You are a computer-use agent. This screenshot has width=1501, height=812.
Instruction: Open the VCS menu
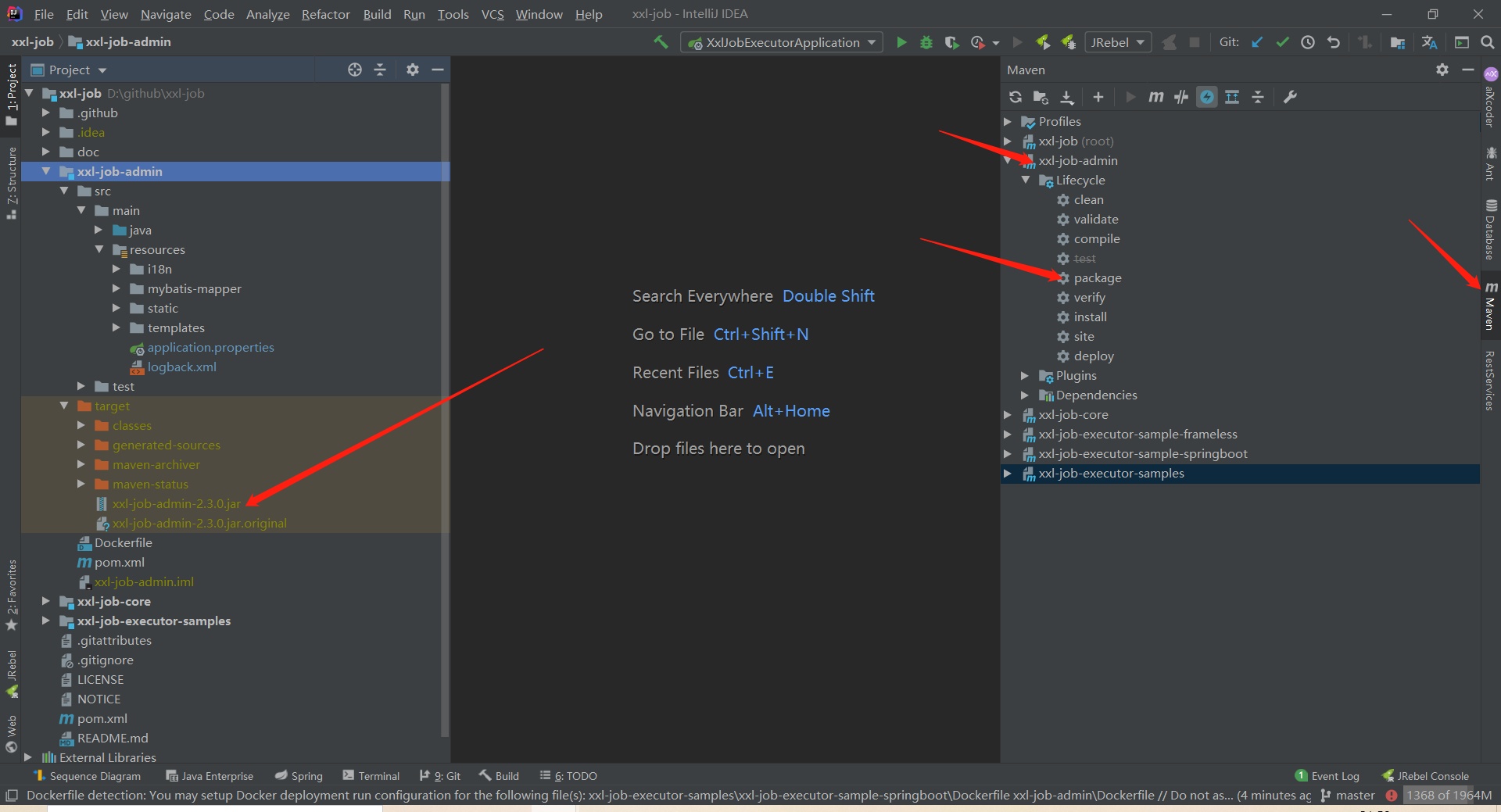[x=493, y=14]
